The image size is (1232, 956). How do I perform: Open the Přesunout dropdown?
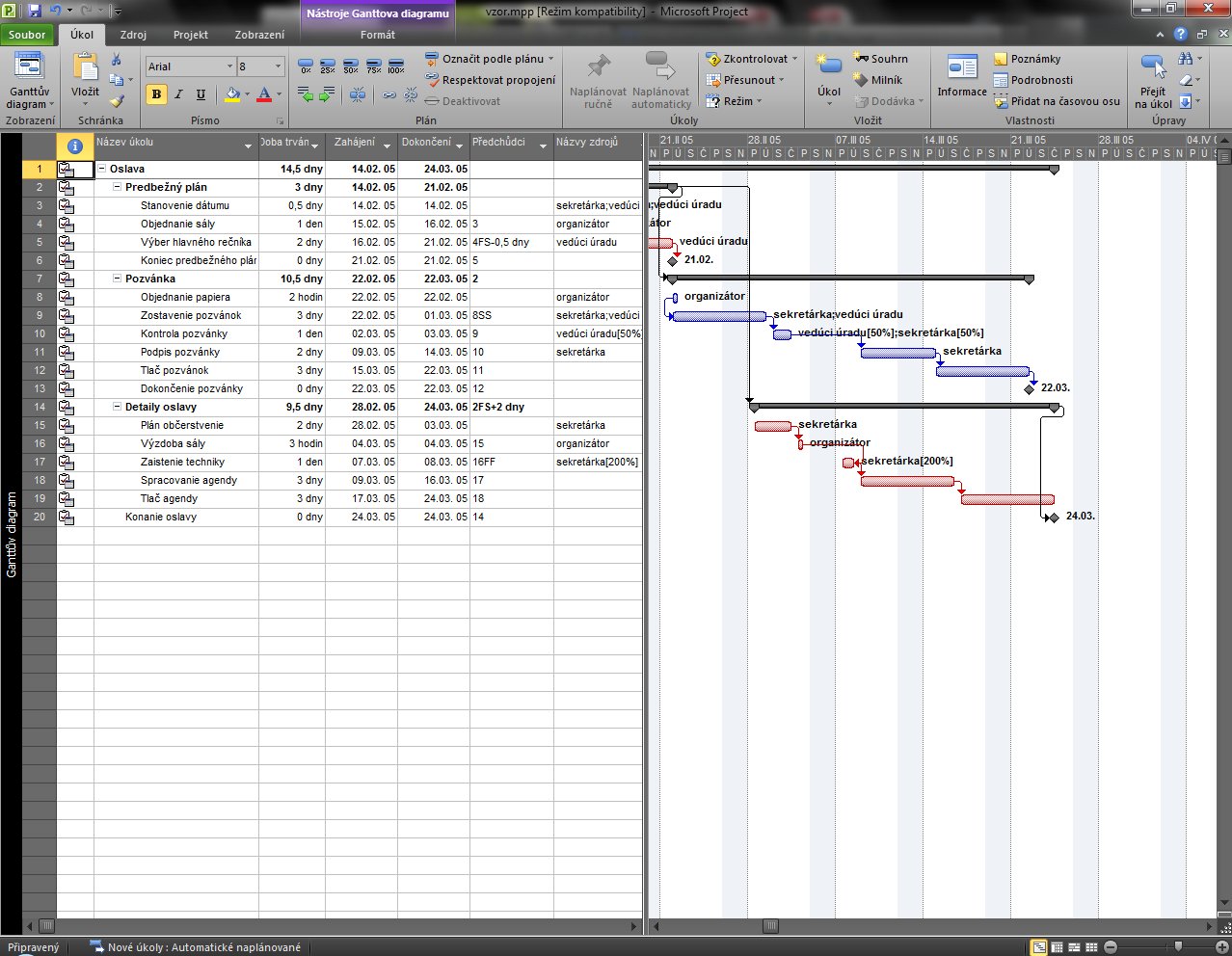tap(745, 80)
